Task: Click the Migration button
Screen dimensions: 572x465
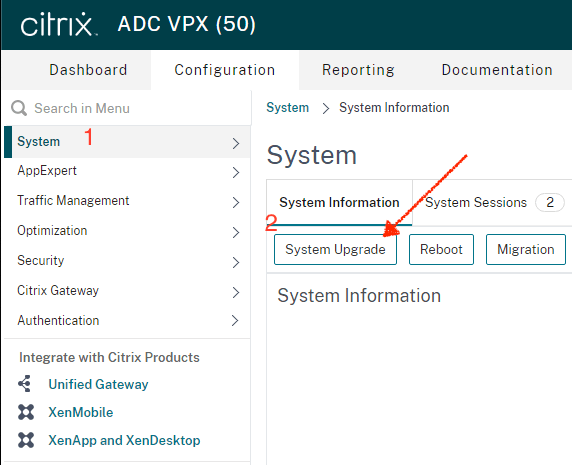Action: click(x=526, y=249)
